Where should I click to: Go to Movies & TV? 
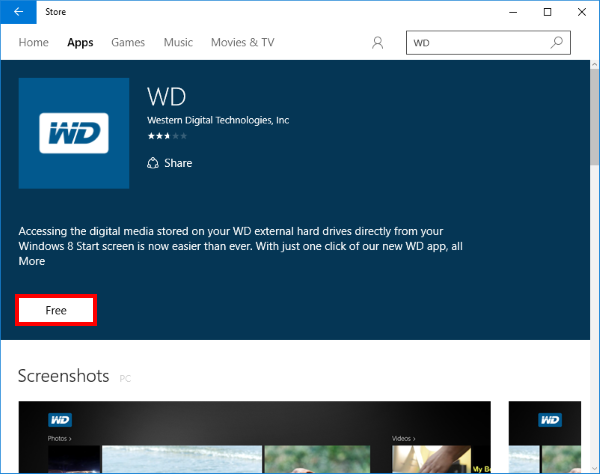click(x=243, y=42)
